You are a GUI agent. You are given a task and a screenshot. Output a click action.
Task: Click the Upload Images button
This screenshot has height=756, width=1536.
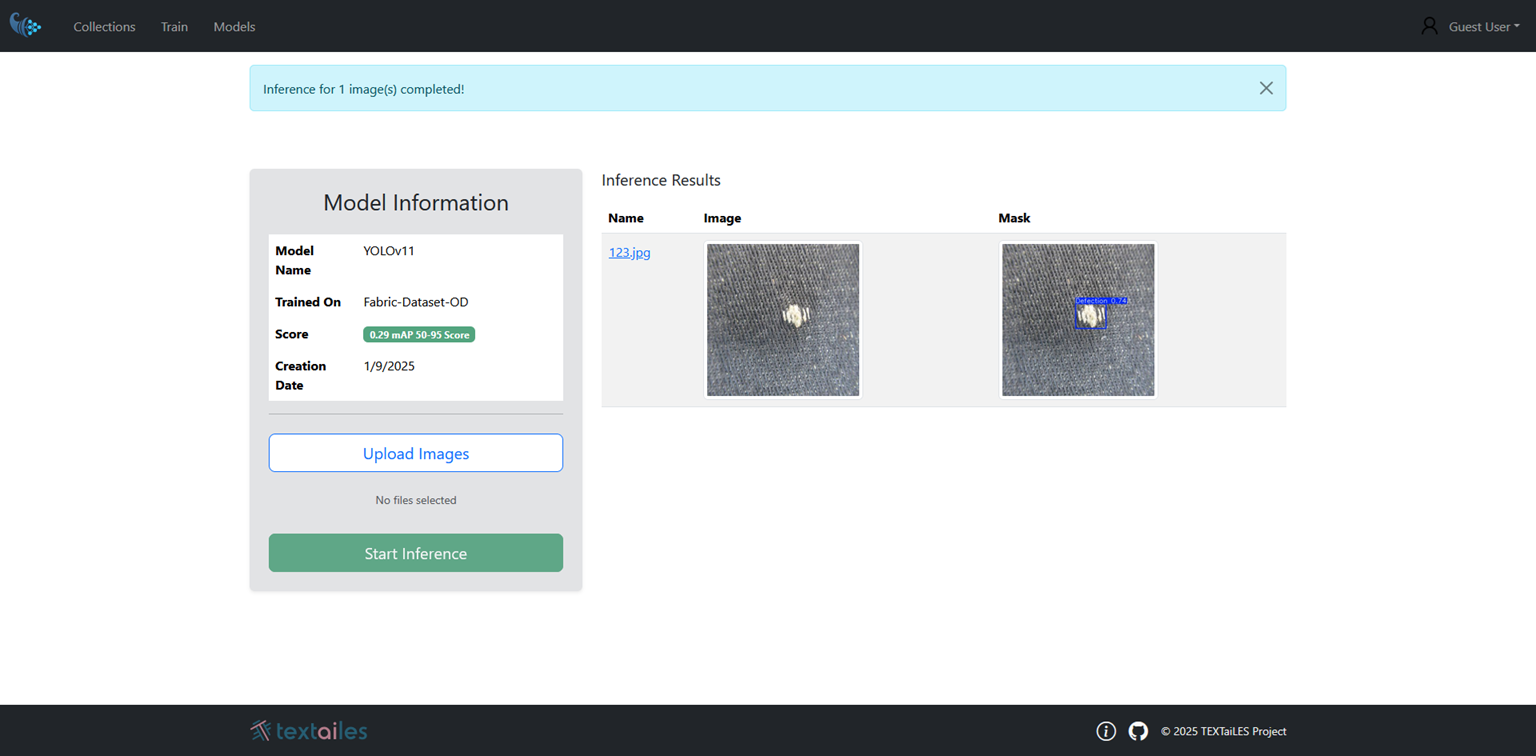click(x=415, y=453)
